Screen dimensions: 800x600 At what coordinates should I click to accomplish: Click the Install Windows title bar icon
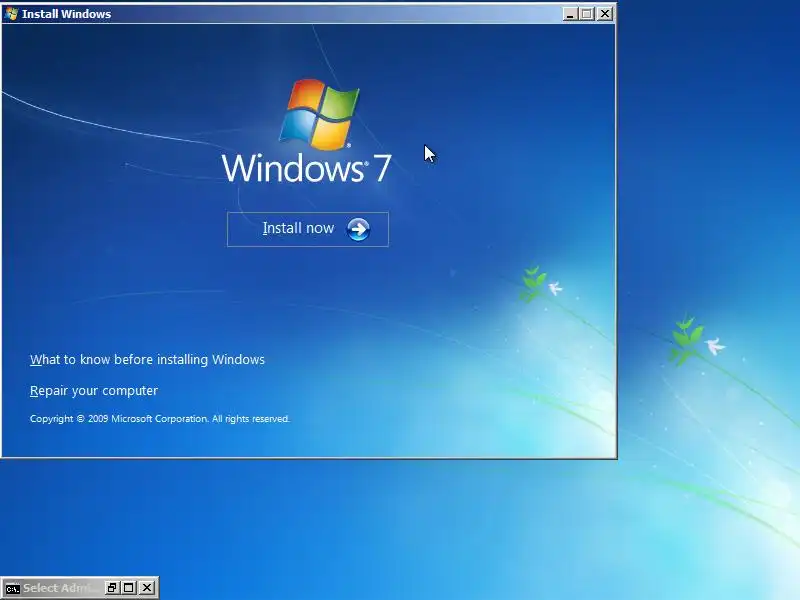click(x=11, y=14)
